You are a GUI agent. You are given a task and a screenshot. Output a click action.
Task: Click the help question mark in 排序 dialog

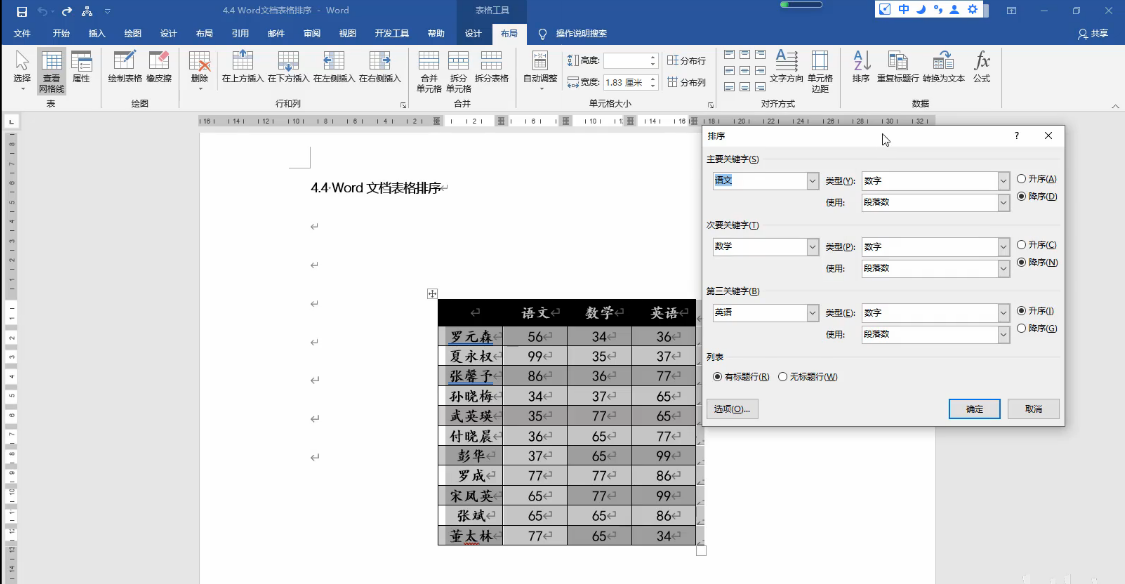pos(1017,136)
